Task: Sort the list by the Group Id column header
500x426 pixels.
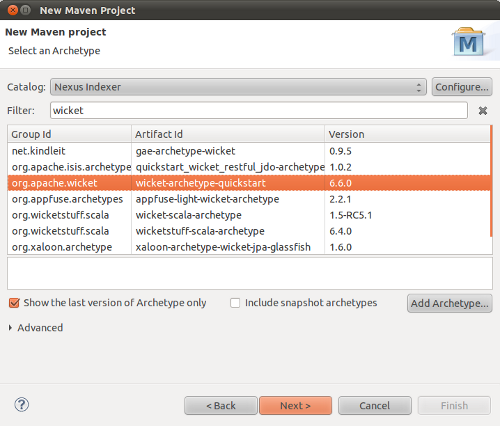Action: pos(69,134)
